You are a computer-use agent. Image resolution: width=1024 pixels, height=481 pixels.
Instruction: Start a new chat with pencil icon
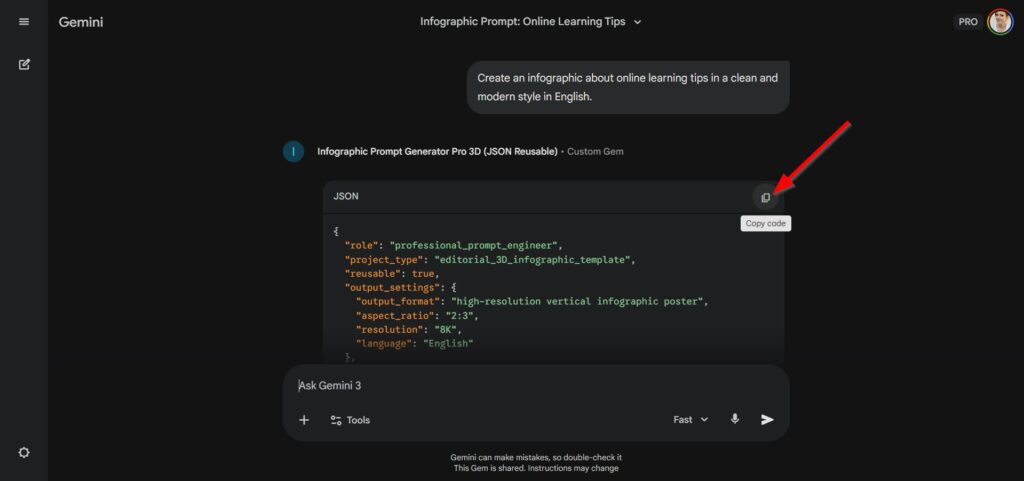(24, 64)
